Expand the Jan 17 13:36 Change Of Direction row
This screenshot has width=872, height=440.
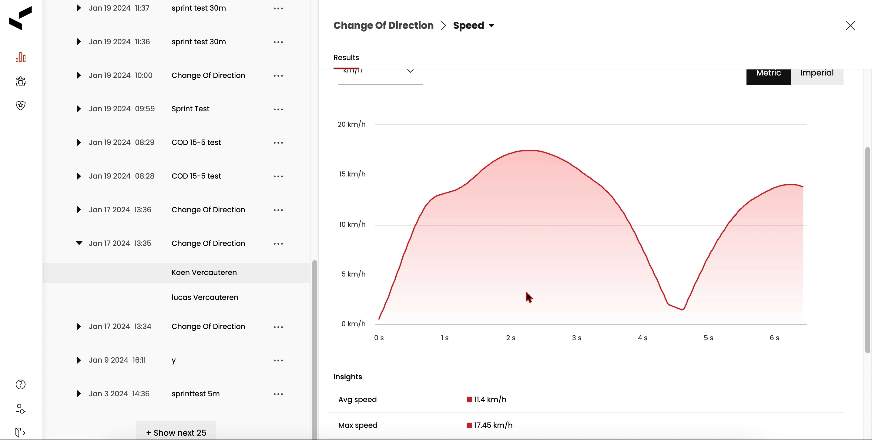click(78, 210)
